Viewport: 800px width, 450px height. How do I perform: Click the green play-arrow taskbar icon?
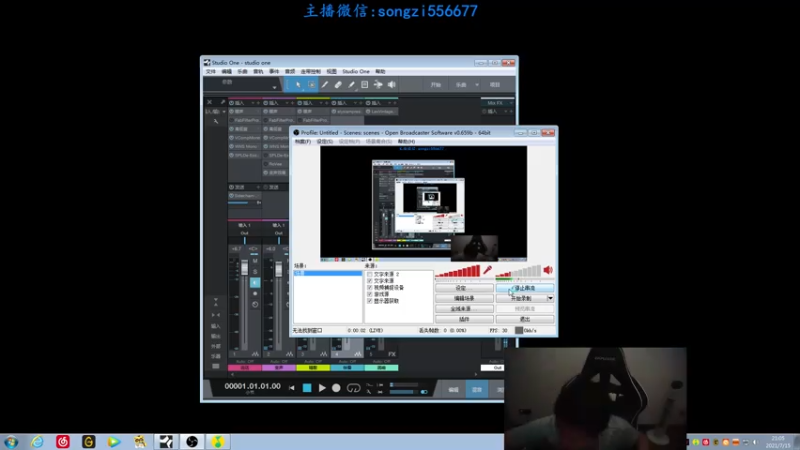(x=114, y=442)
